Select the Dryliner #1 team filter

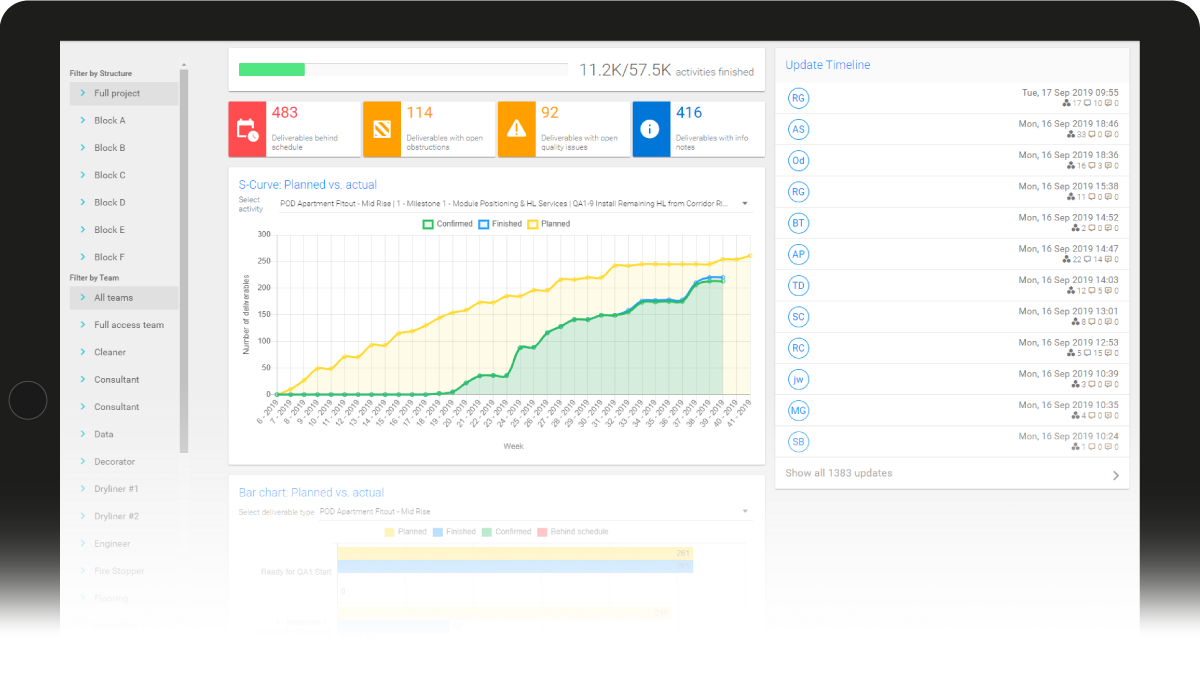pos(116,489)
